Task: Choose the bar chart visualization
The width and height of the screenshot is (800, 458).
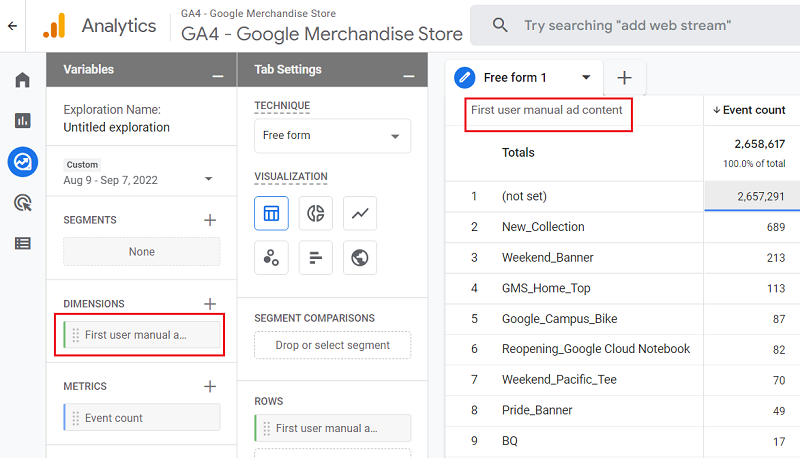Action: (316, 258)
